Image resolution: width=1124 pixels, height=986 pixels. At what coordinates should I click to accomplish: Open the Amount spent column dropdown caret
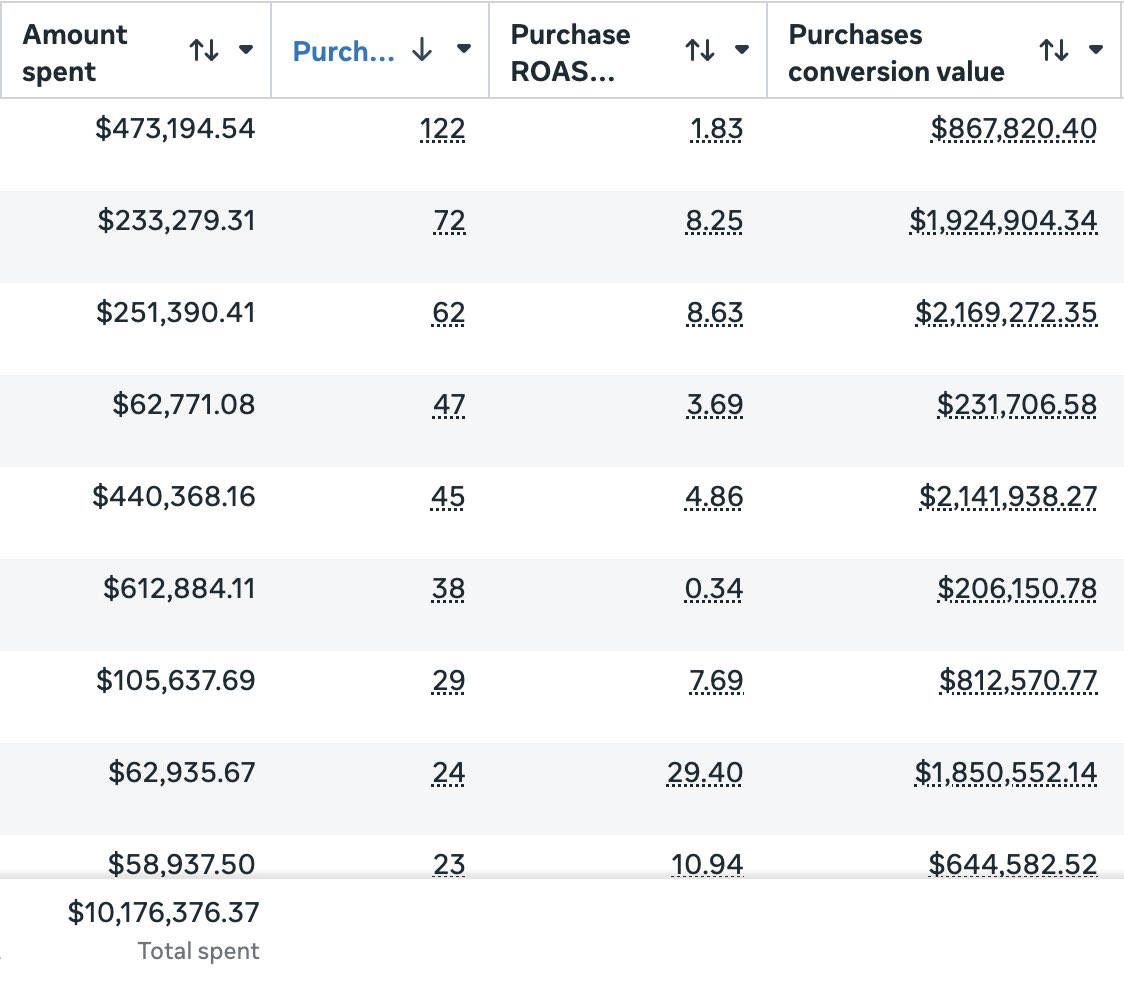pyautogui.click(x=246, y=49)
